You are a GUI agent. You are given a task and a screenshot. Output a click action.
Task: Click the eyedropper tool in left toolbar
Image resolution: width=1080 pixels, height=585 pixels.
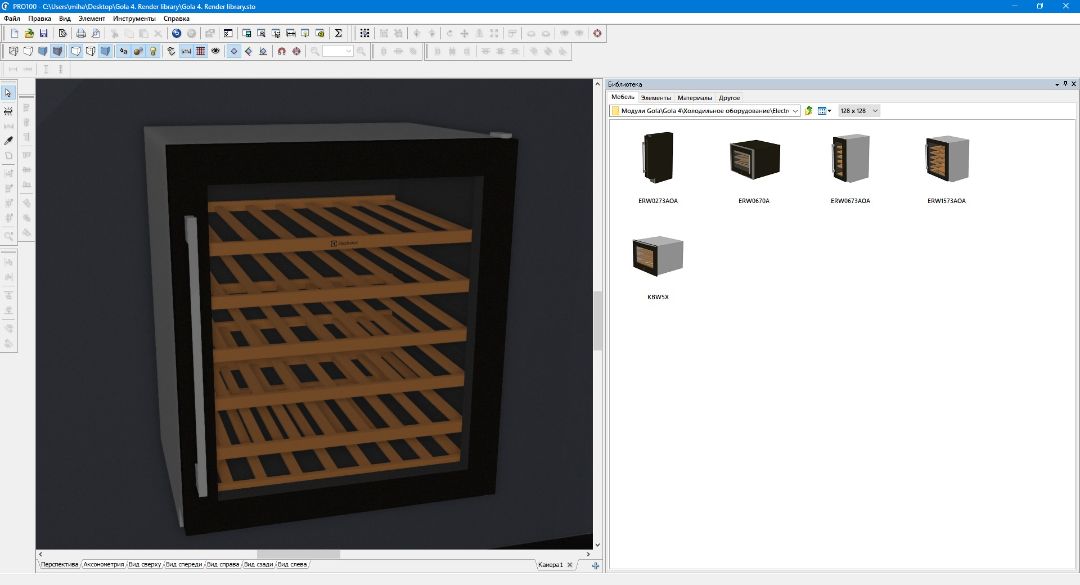[x=9, y=140]
